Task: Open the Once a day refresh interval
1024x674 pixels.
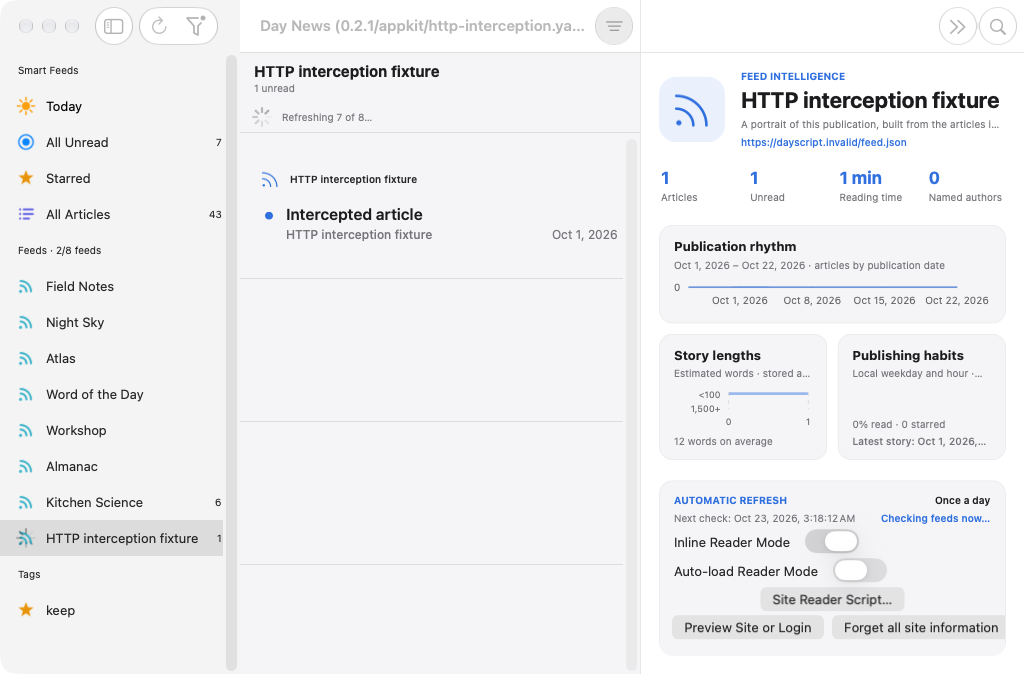Action: pyautogui.click(x=962, y=500)
